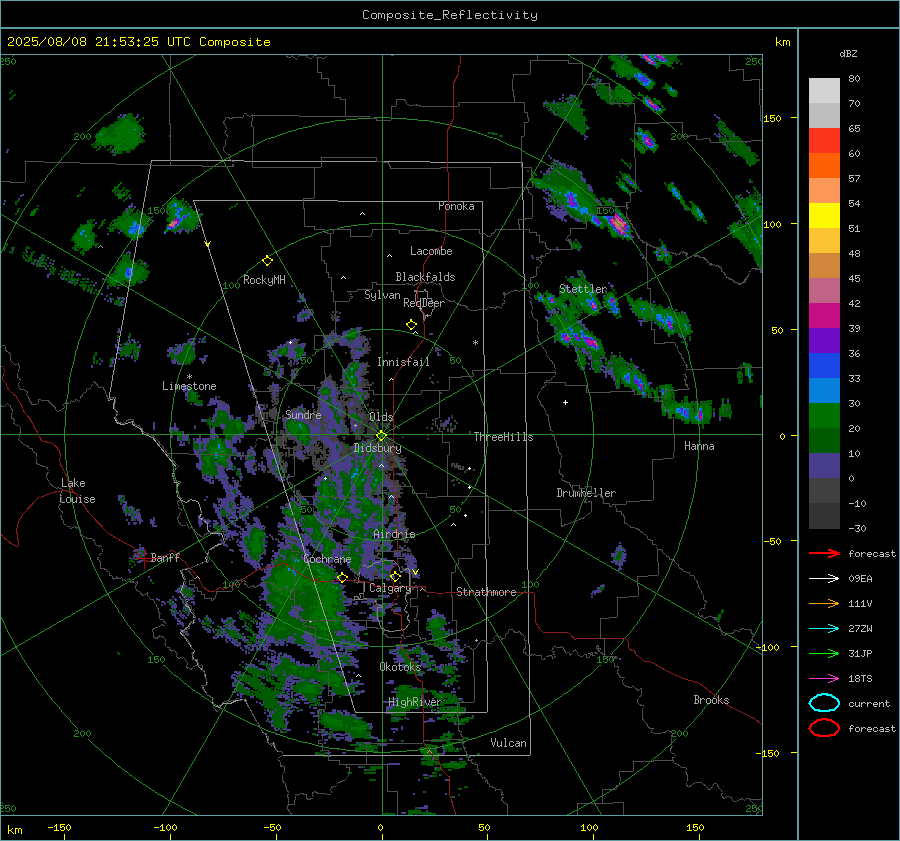
Task: Click the Calgary city label
Action: [390, 588]
